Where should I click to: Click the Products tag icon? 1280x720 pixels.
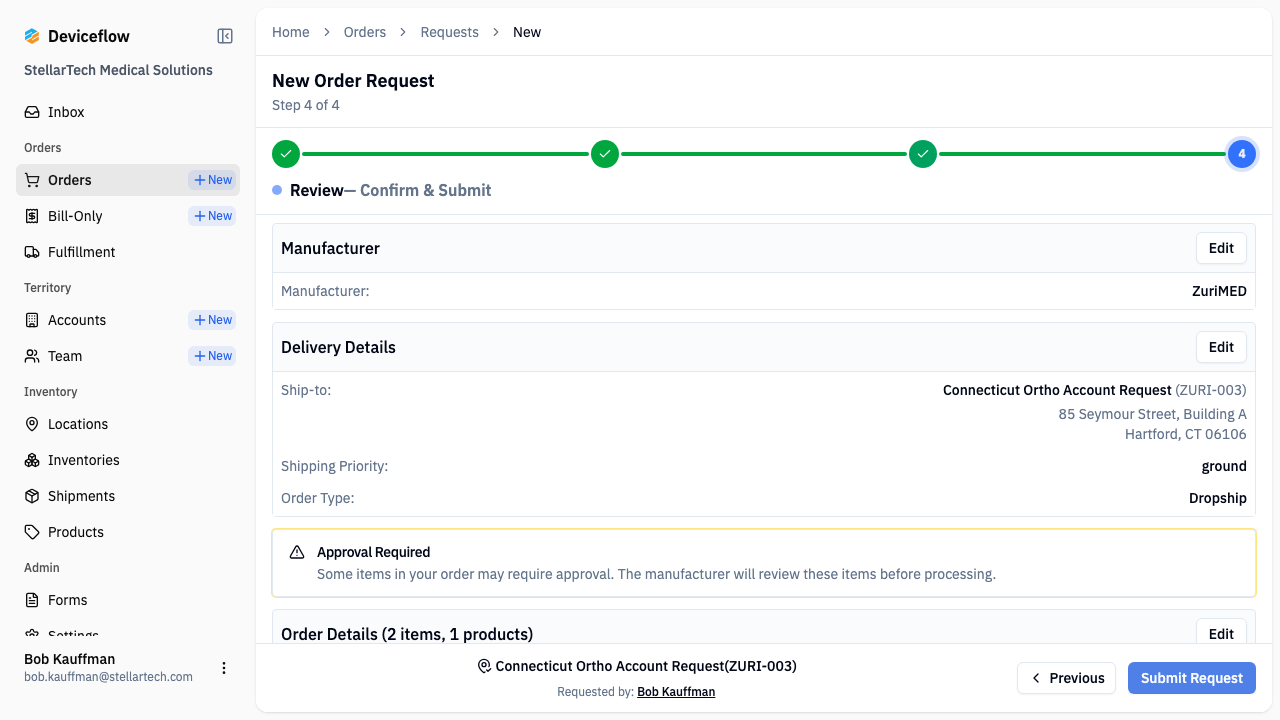point(32,532)
